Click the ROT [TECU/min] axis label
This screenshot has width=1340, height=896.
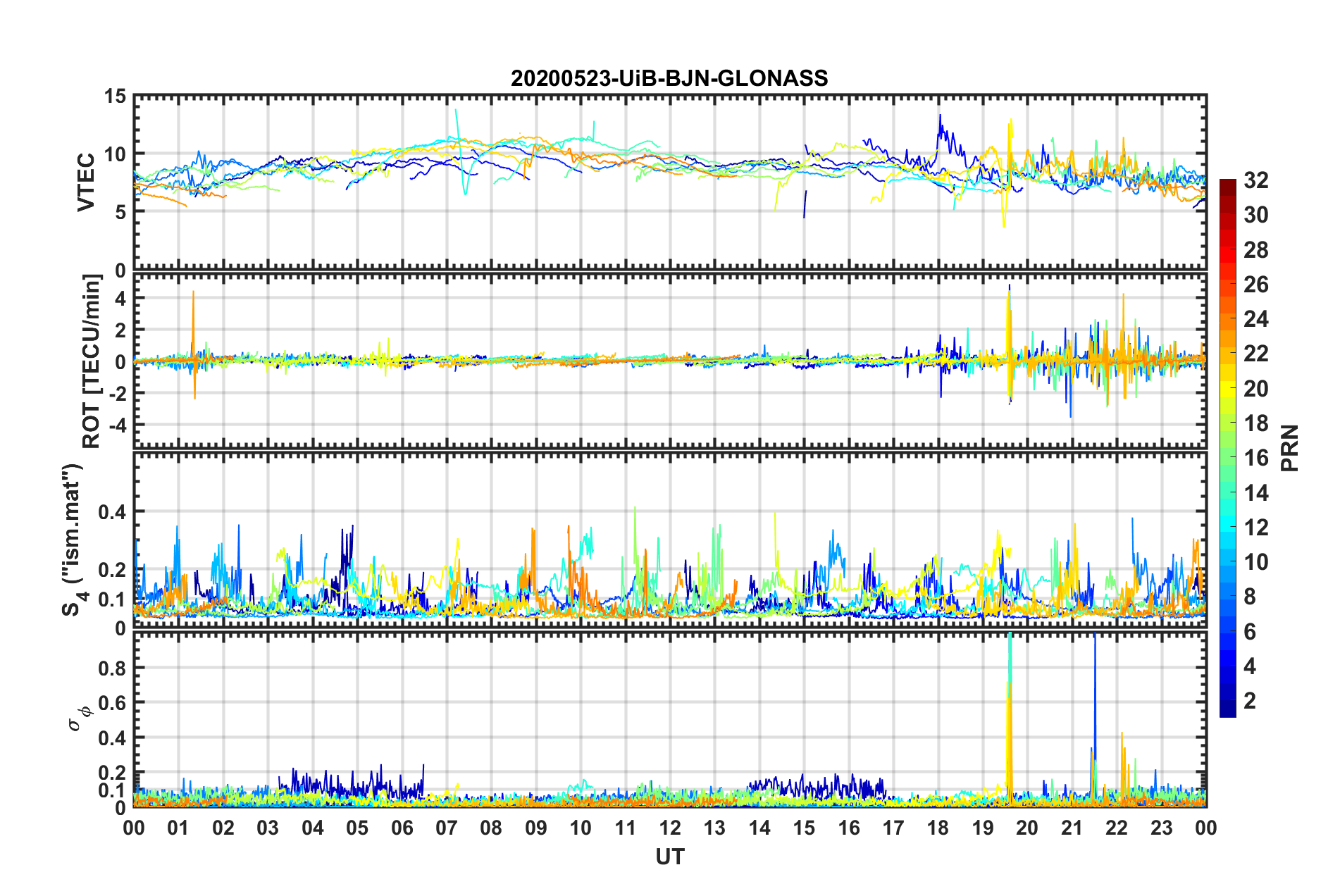coord(91,361)
